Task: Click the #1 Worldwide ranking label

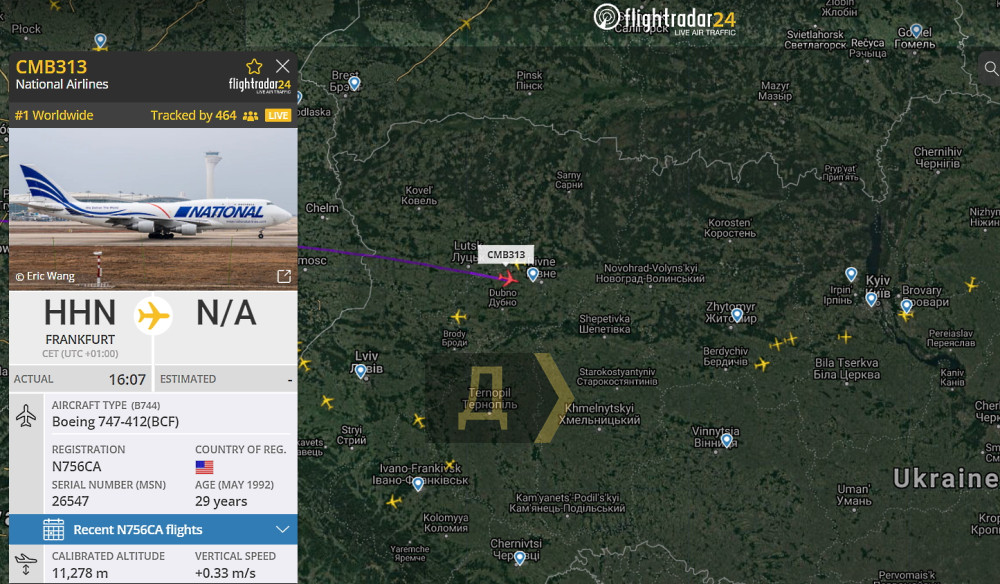Action: [54, 115]
